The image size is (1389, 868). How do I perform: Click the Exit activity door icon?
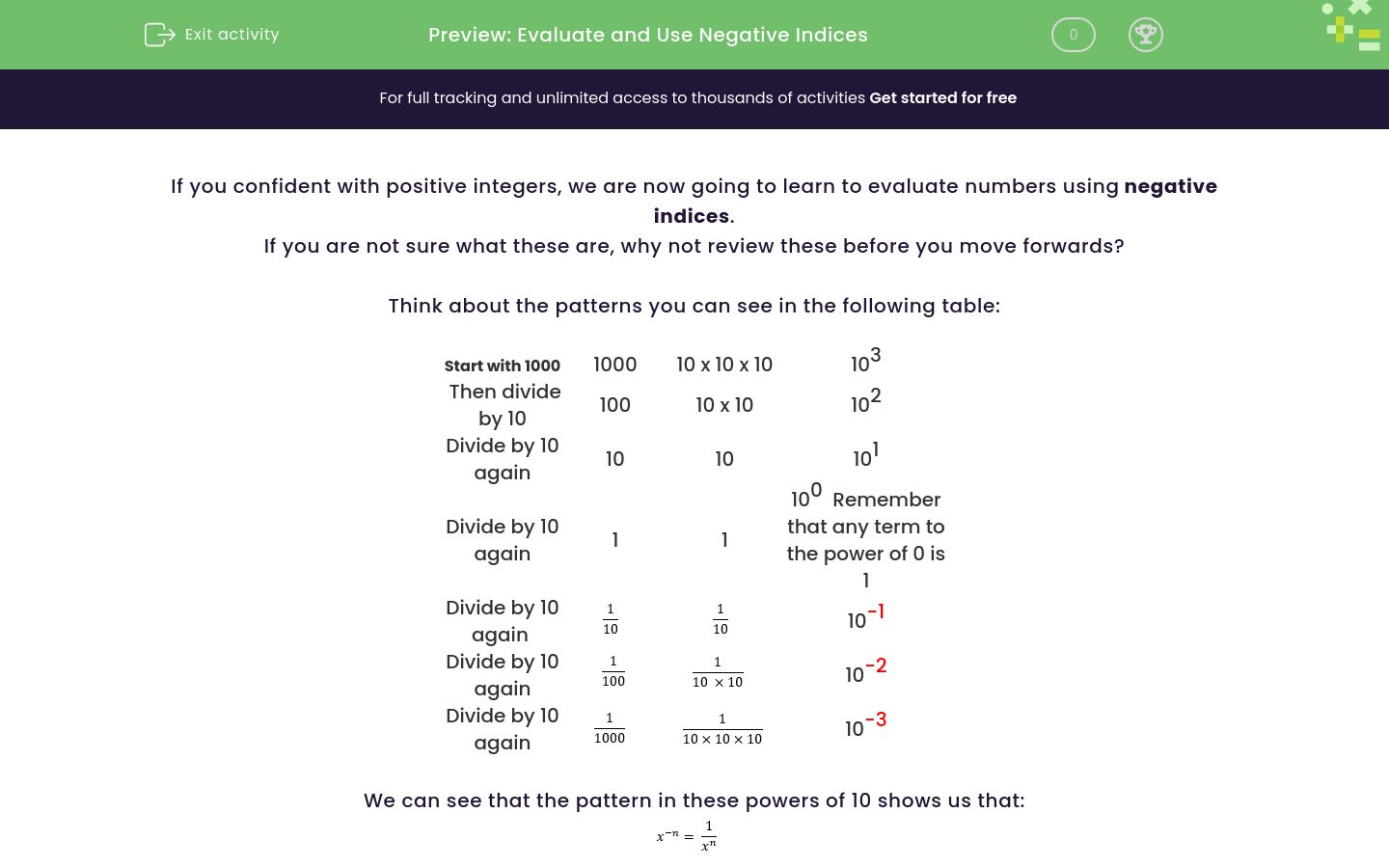tap(159, 35)
